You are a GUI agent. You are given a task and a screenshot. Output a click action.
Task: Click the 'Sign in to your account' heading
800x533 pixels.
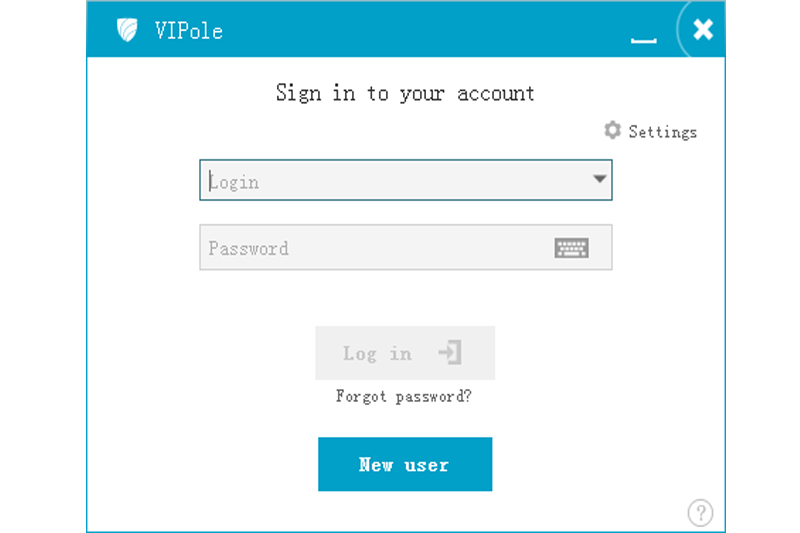405,93
